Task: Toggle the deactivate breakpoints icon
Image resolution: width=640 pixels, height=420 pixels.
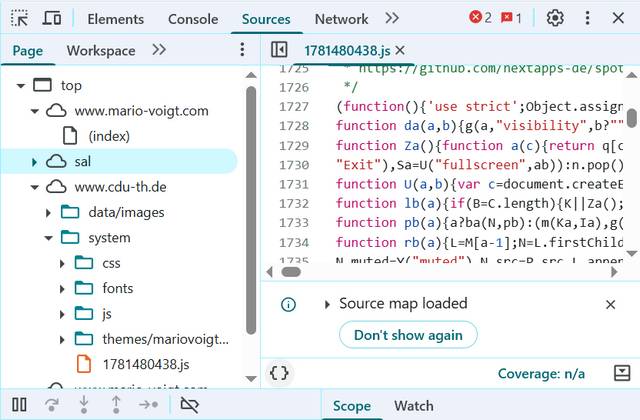Action: click(189, 404)
